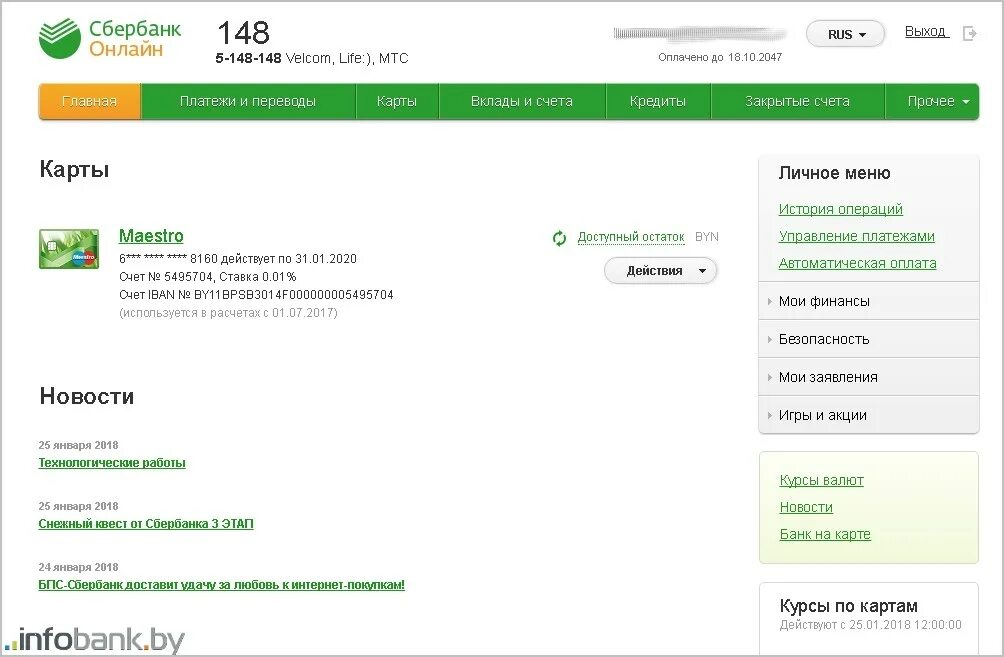Click the Выход link

tap(925, 31)
